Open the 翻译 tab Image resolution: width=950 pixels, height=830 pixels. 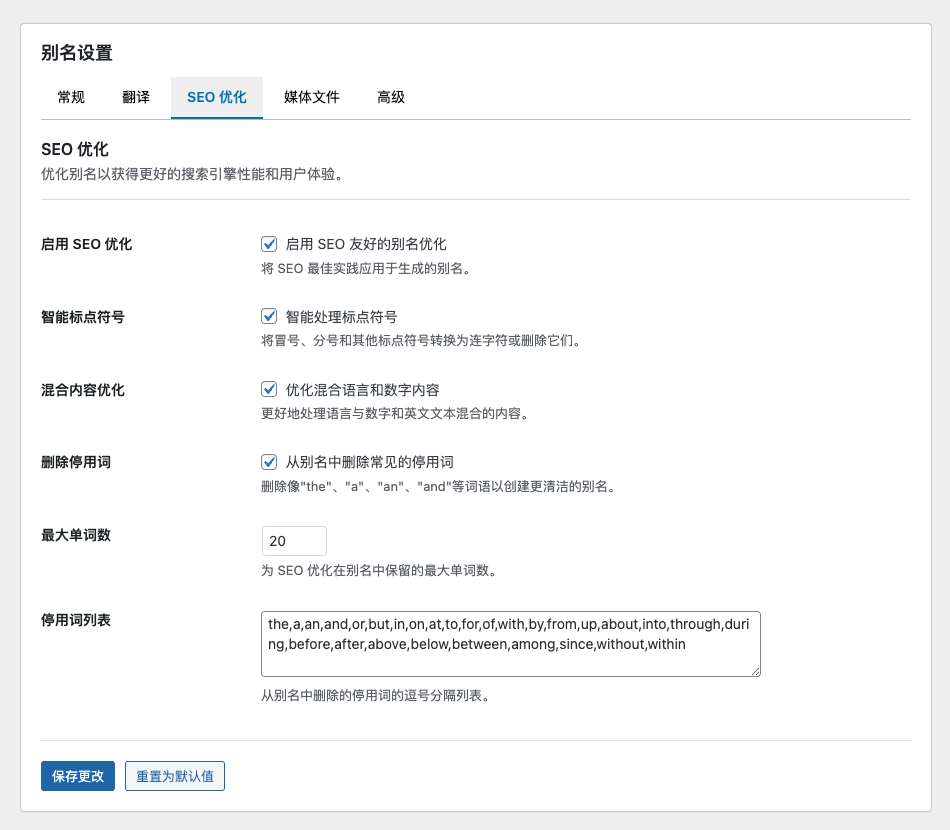coord(136,97)
